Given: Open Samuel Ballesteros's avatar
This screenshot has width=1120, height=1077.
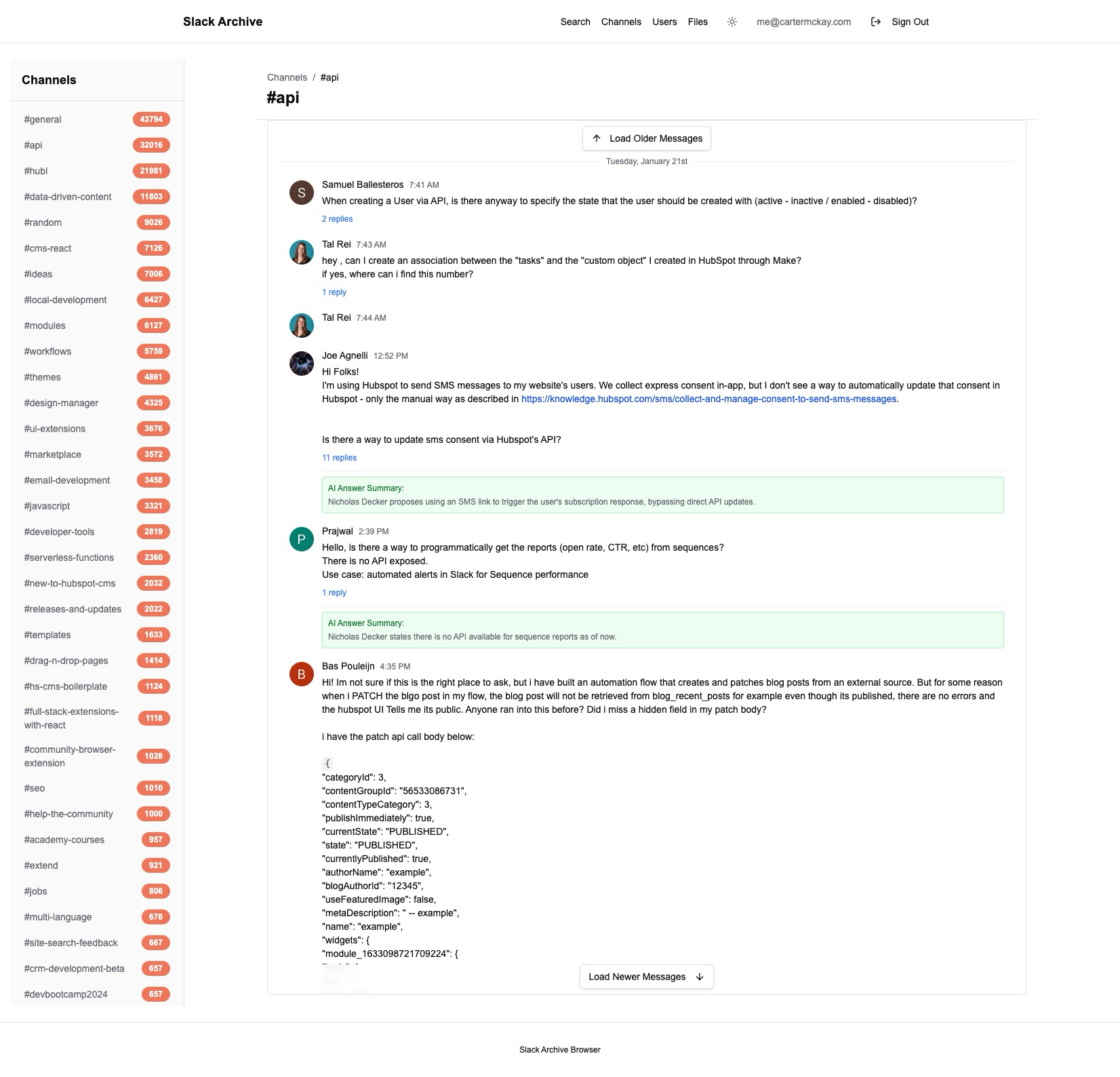Looking at the screenshot, I should (x=302, y=193).
